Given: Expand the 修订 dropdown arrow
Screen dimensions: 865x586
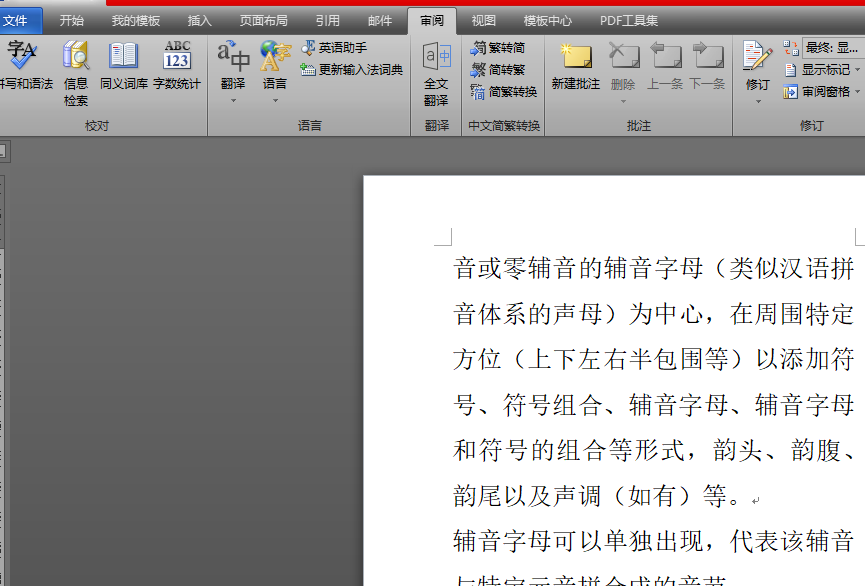Looking at the screenshot, I should (758, 102).
